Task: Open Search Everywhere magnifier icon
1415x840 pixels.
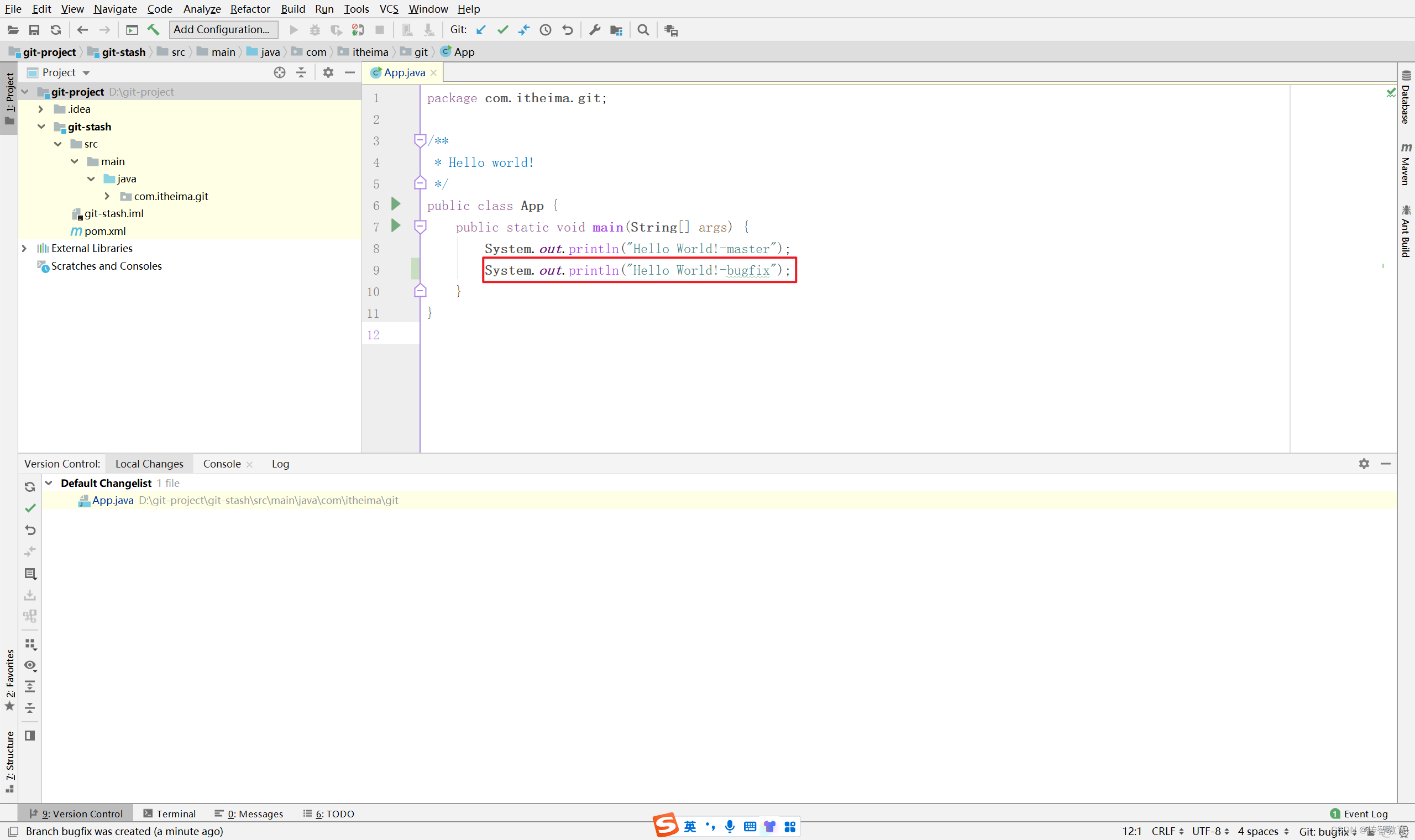Action: pyautogui.click(x=643, y=30)
